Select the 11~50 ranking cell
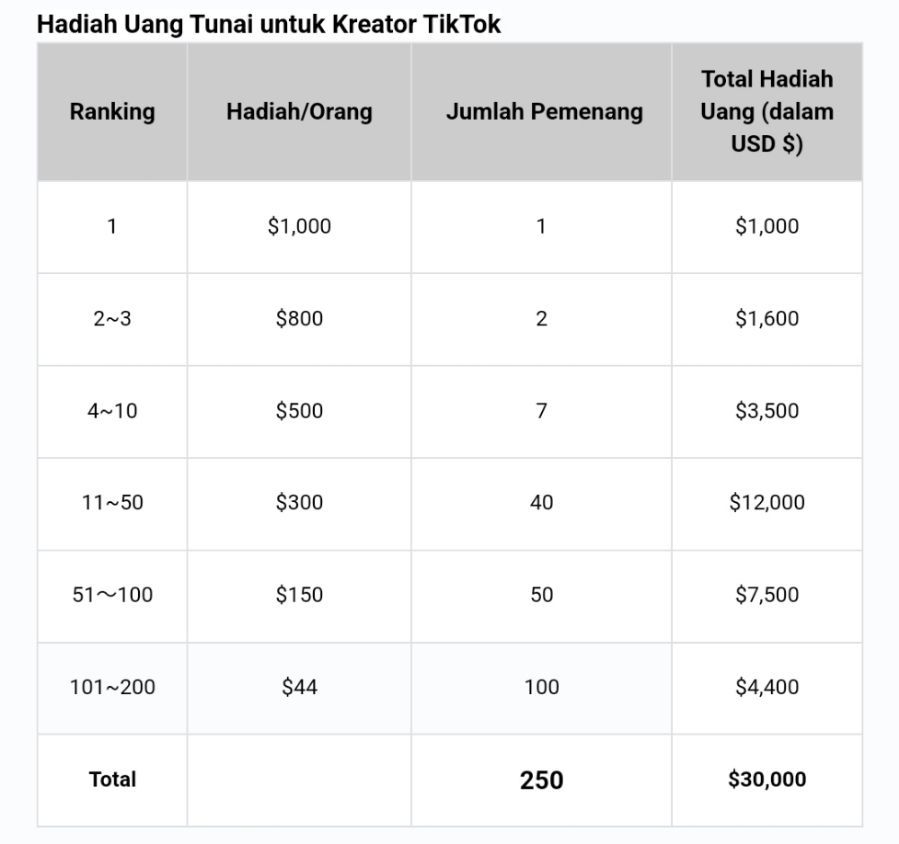The width and height of the screenshot is (899, 844). click(x=112, y=502)
